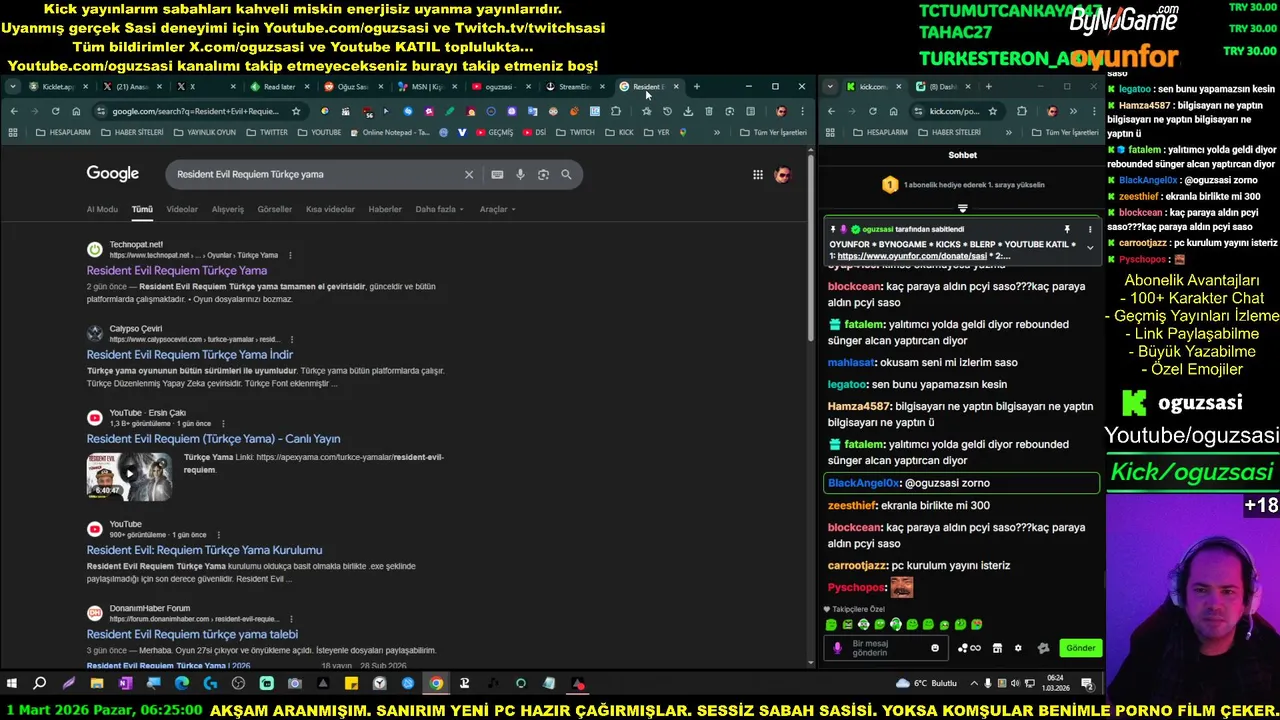Reload the Google search page

(x=55, y=111)
